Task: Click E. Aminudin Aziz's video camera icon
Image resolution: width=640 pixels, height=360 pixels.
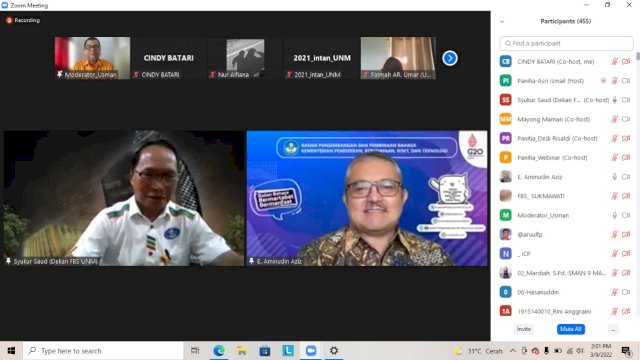Action: pos(626,177)
